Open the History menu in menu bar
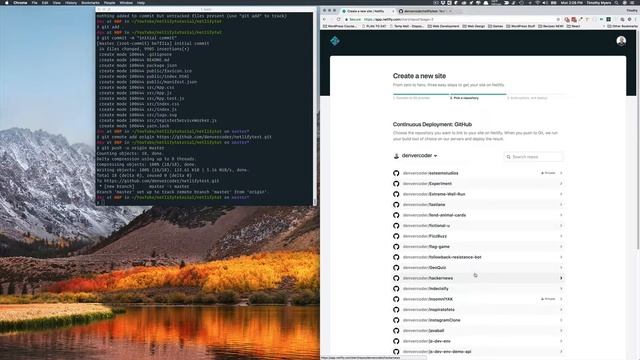The image size is (640, 360). [71, 2]
